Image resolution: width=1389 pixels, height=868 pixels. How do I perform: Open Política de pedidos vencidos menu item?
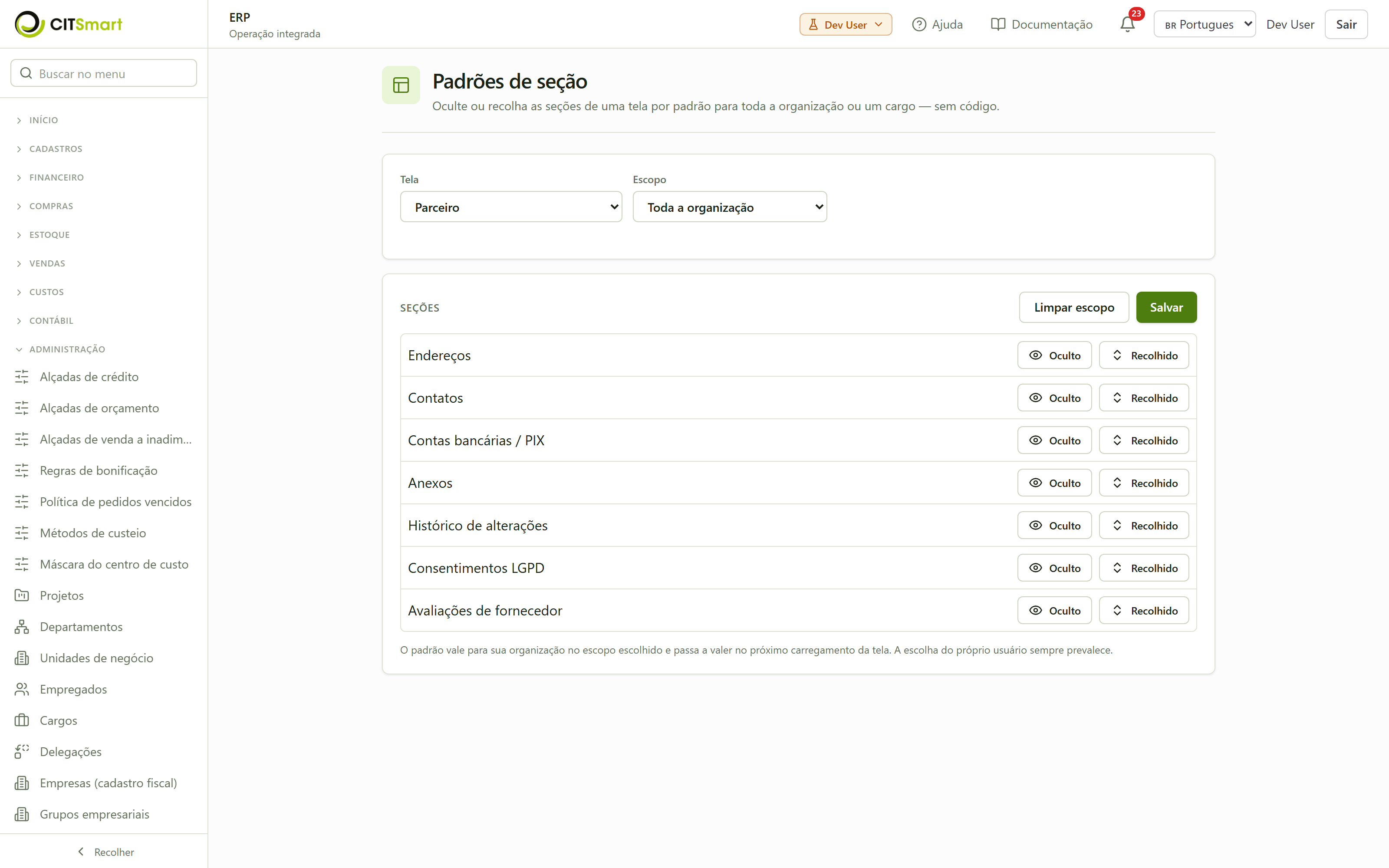pos(104,502)
